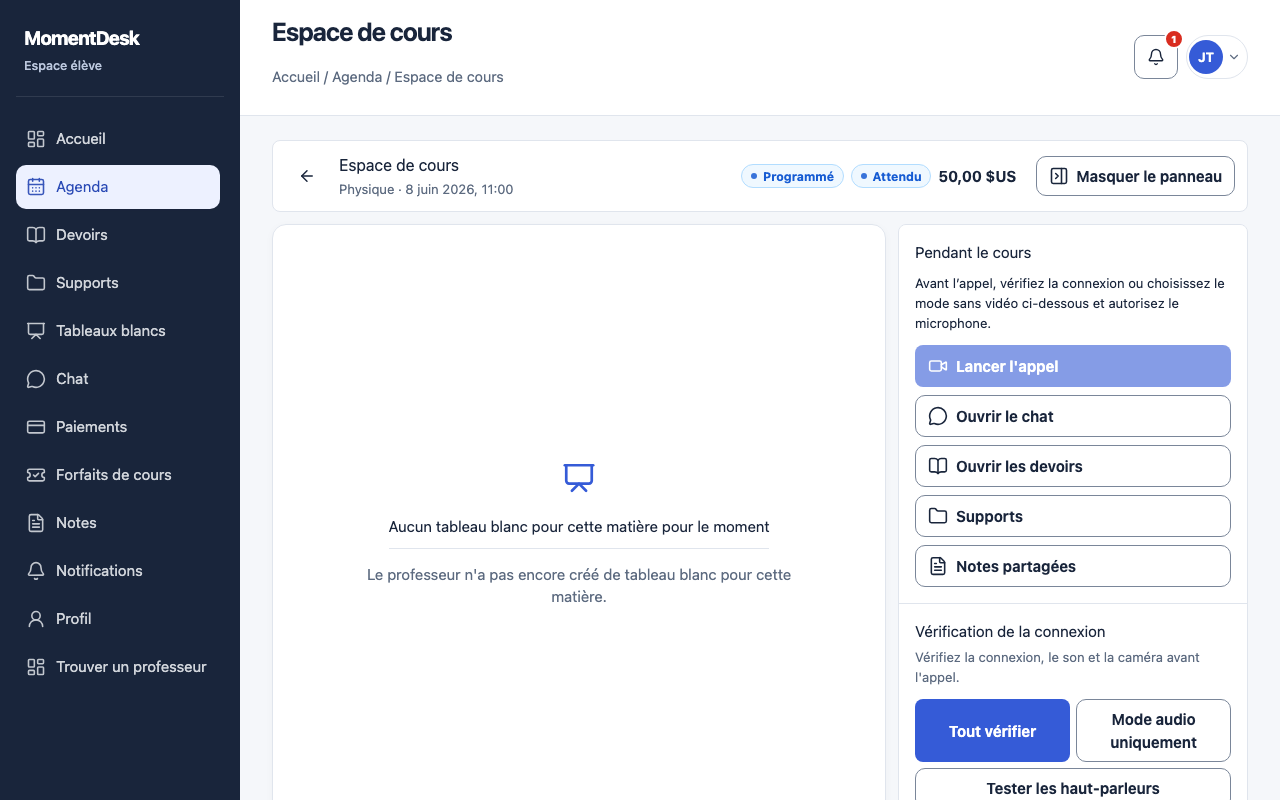Open Supports in the sidebar
The image size is (1280, 800).
118,283
